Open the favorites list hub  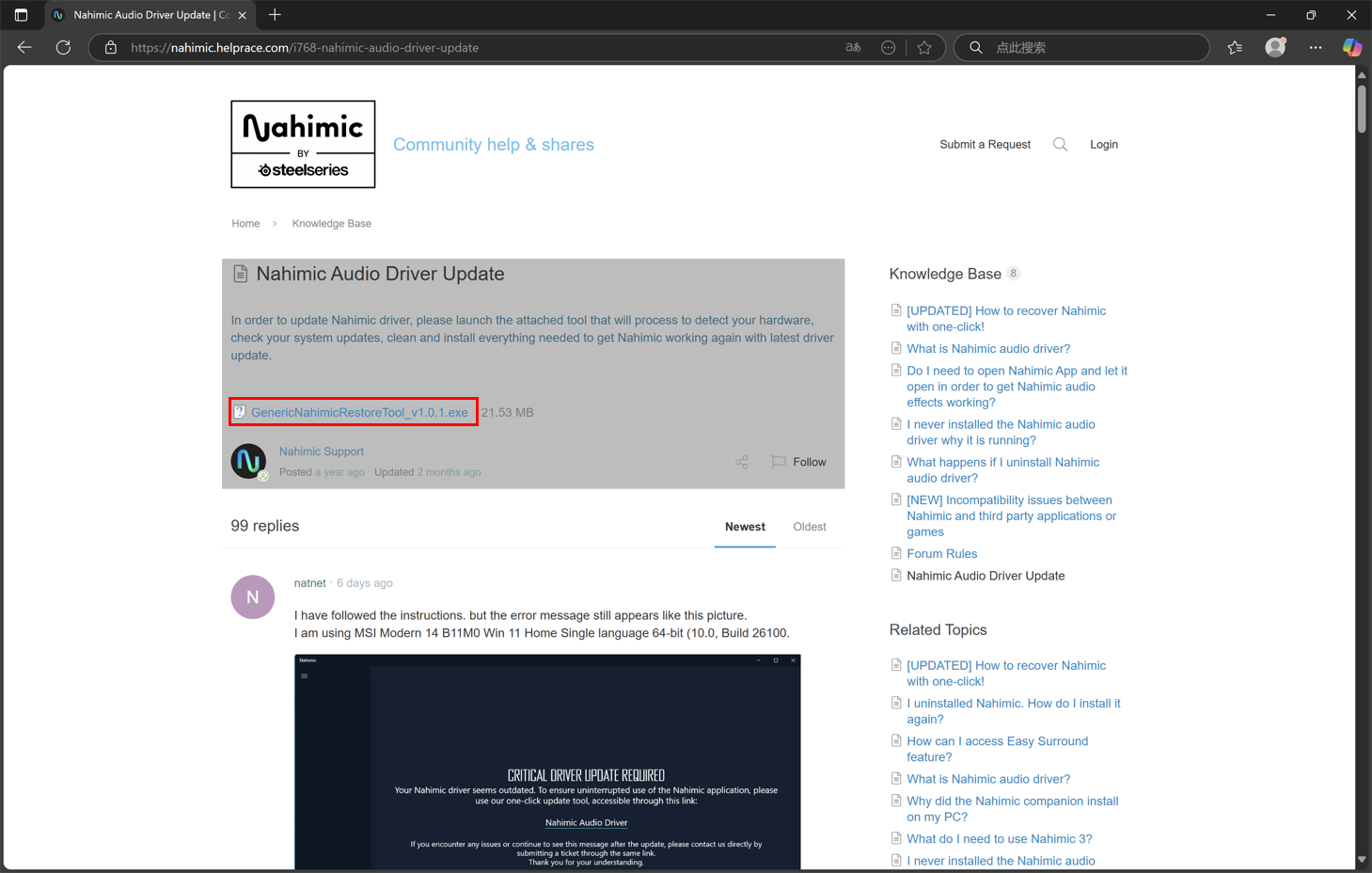(1235, 47)
